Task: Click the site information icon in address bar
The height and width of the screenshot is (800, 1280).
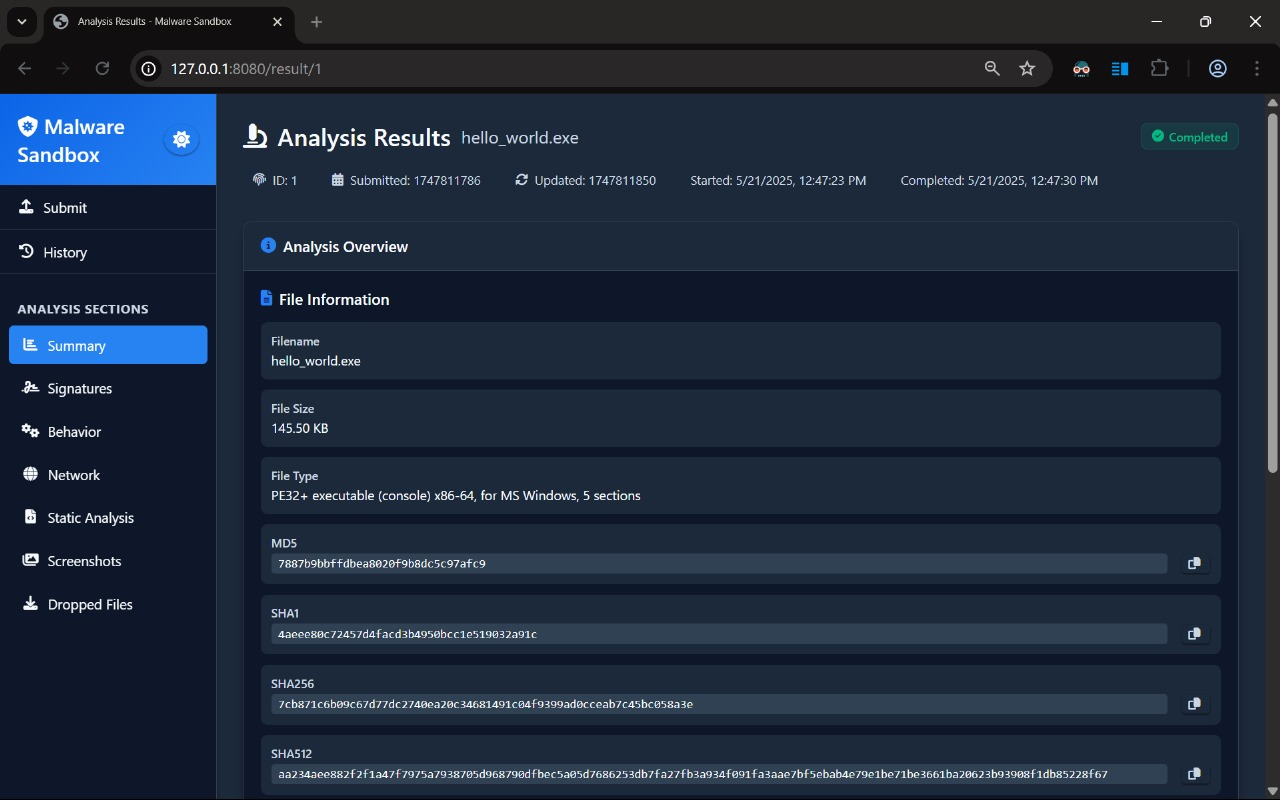Action: click(149, 68)
